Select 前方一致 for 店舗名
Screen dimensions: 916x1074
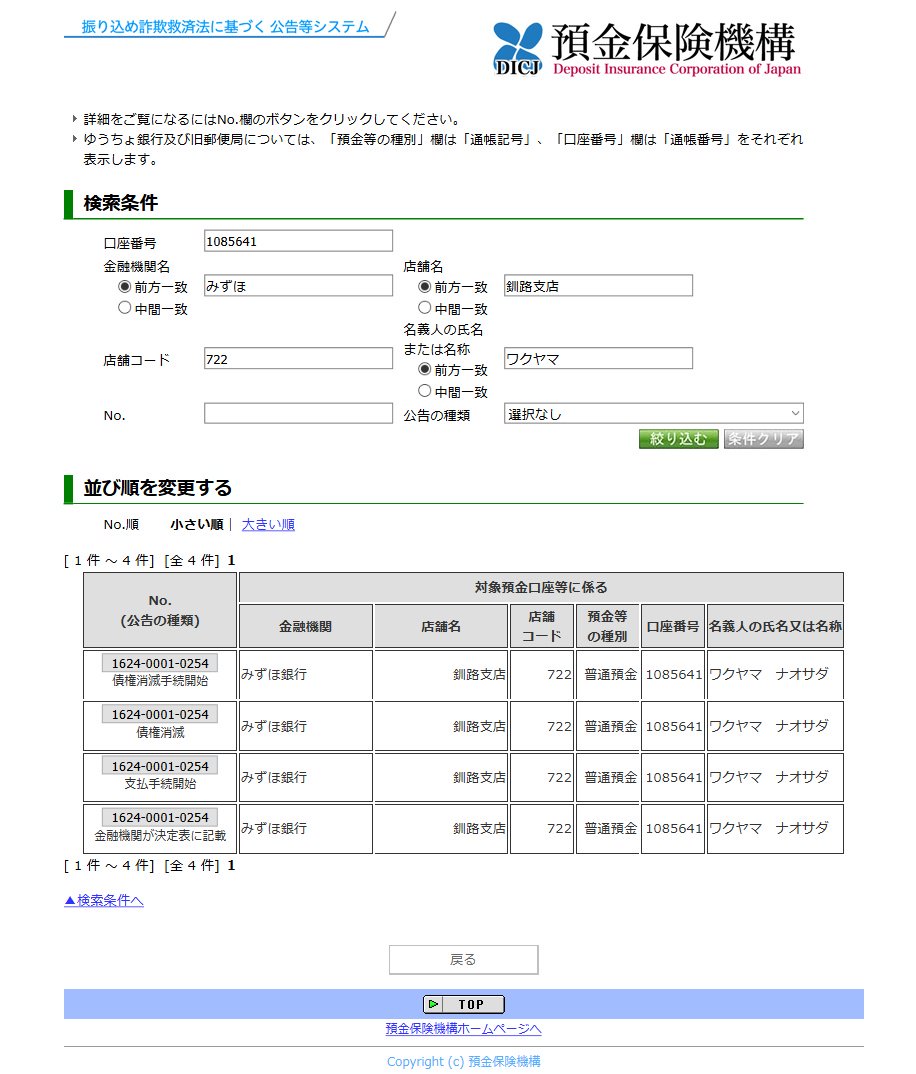(424, 286)
